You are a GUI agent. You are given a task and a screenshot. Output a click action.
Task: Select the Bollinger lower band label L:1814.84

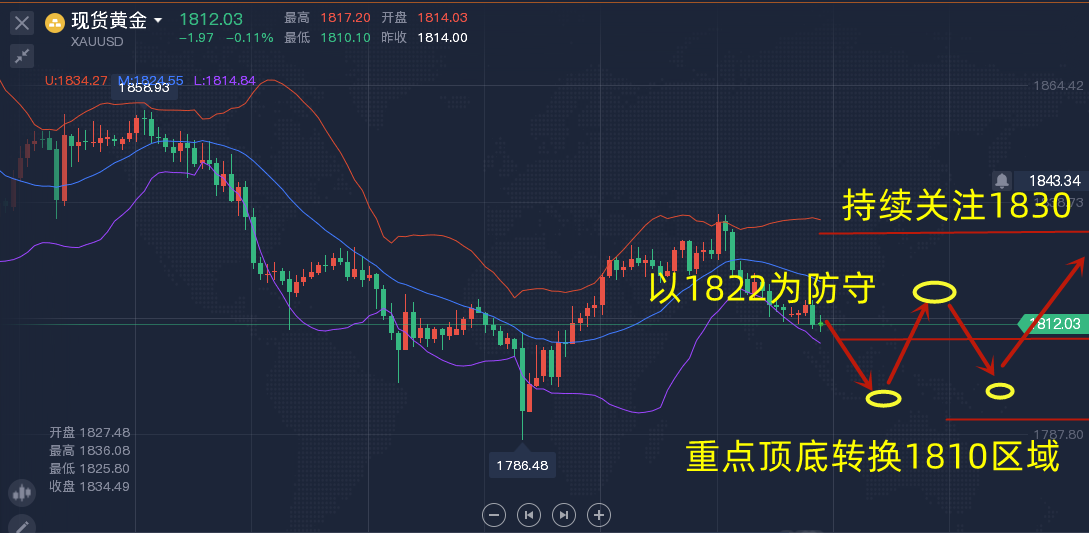click(224, 81)
